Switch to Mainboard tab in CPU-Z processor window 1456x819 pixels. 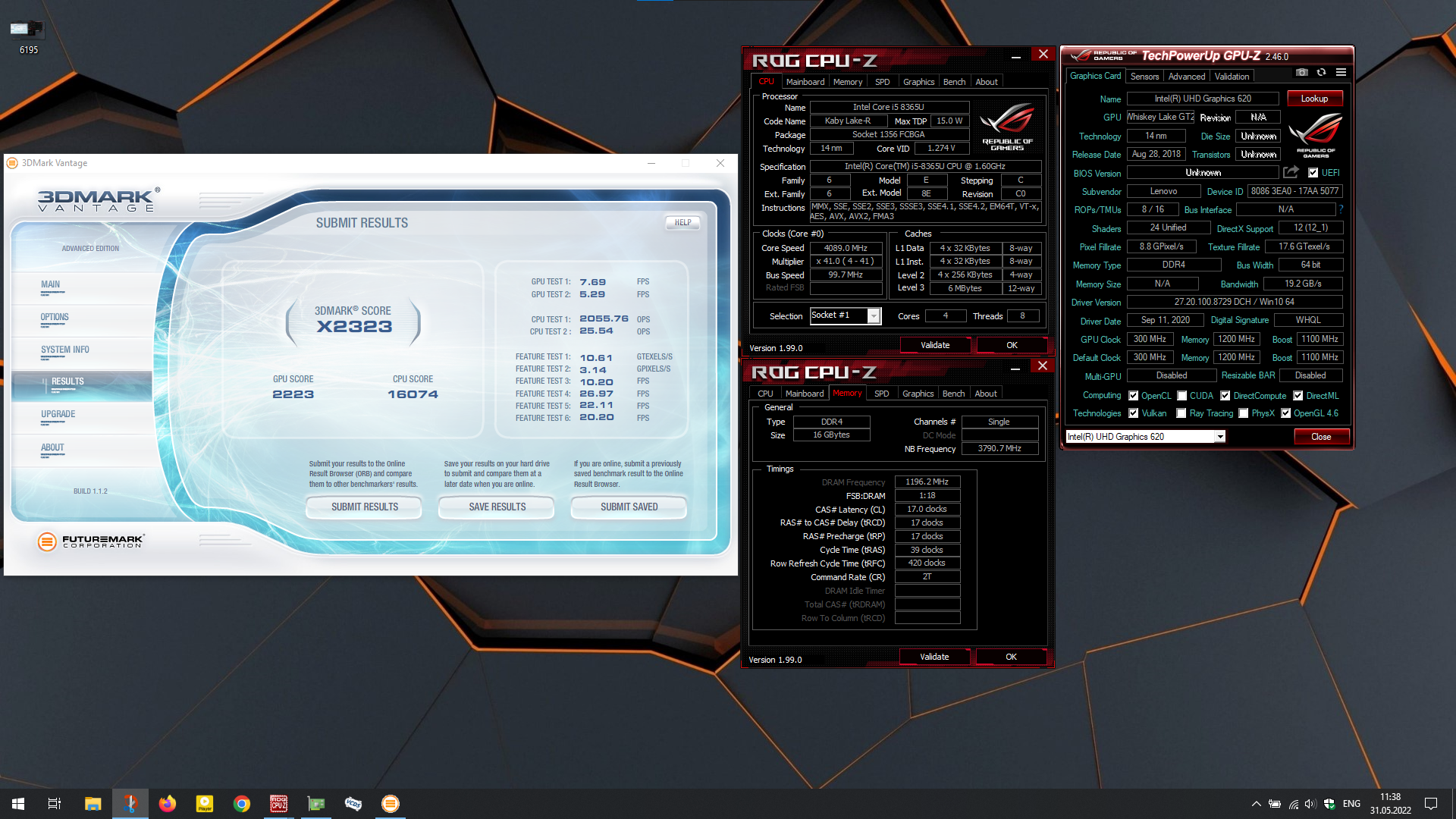coord(805,82)
